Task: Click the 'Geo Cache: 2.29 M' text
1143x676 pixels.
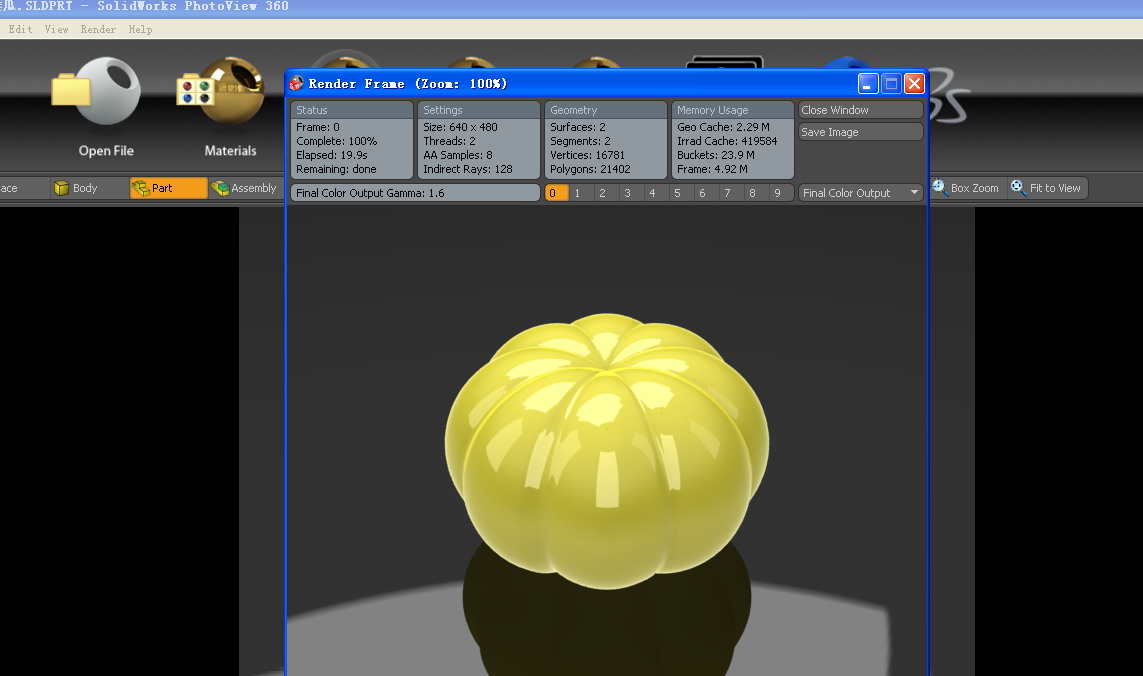Action: pyautogui.click(x=723, y=127)
